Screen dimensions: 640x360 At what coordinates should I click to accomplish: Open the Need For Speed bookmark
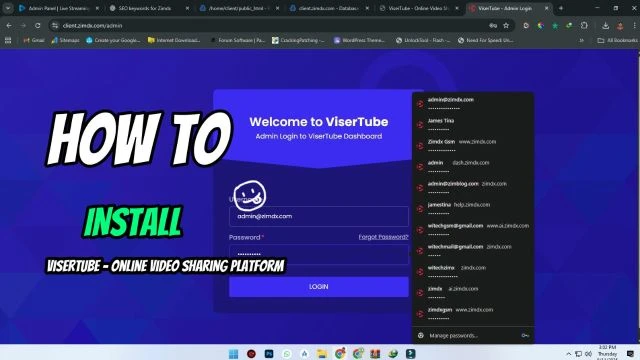point(486,40)
